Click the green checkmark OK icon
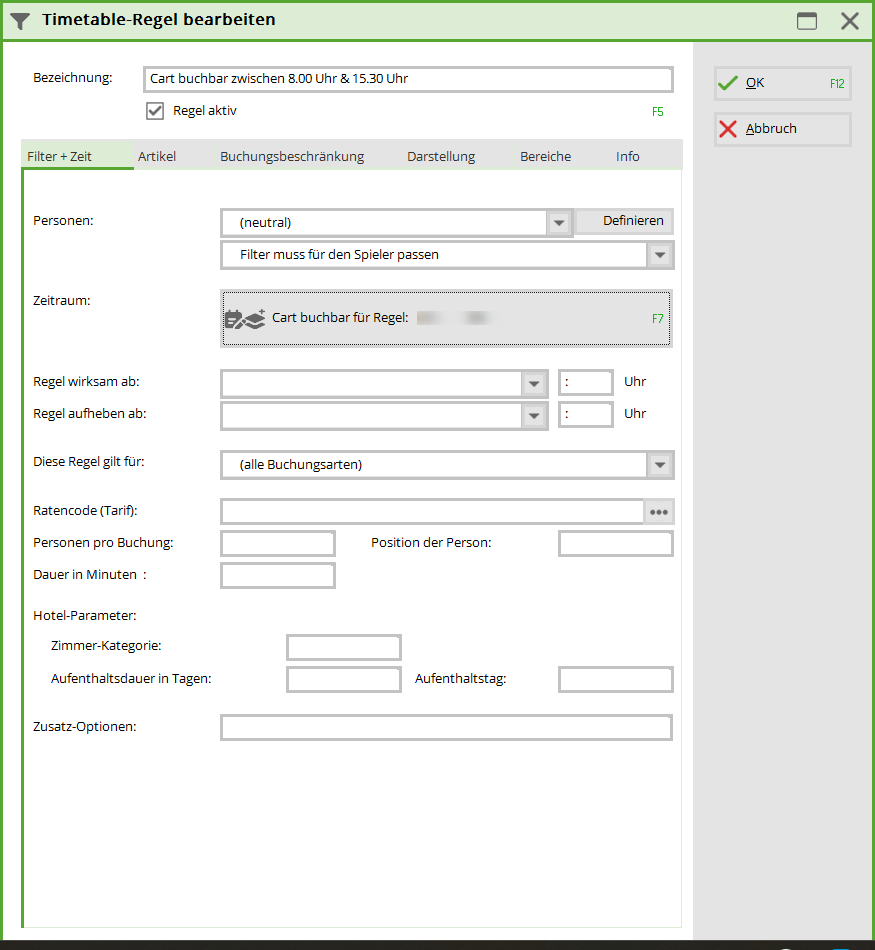Viewport: 875px width, 950px height. click(728, 83)
